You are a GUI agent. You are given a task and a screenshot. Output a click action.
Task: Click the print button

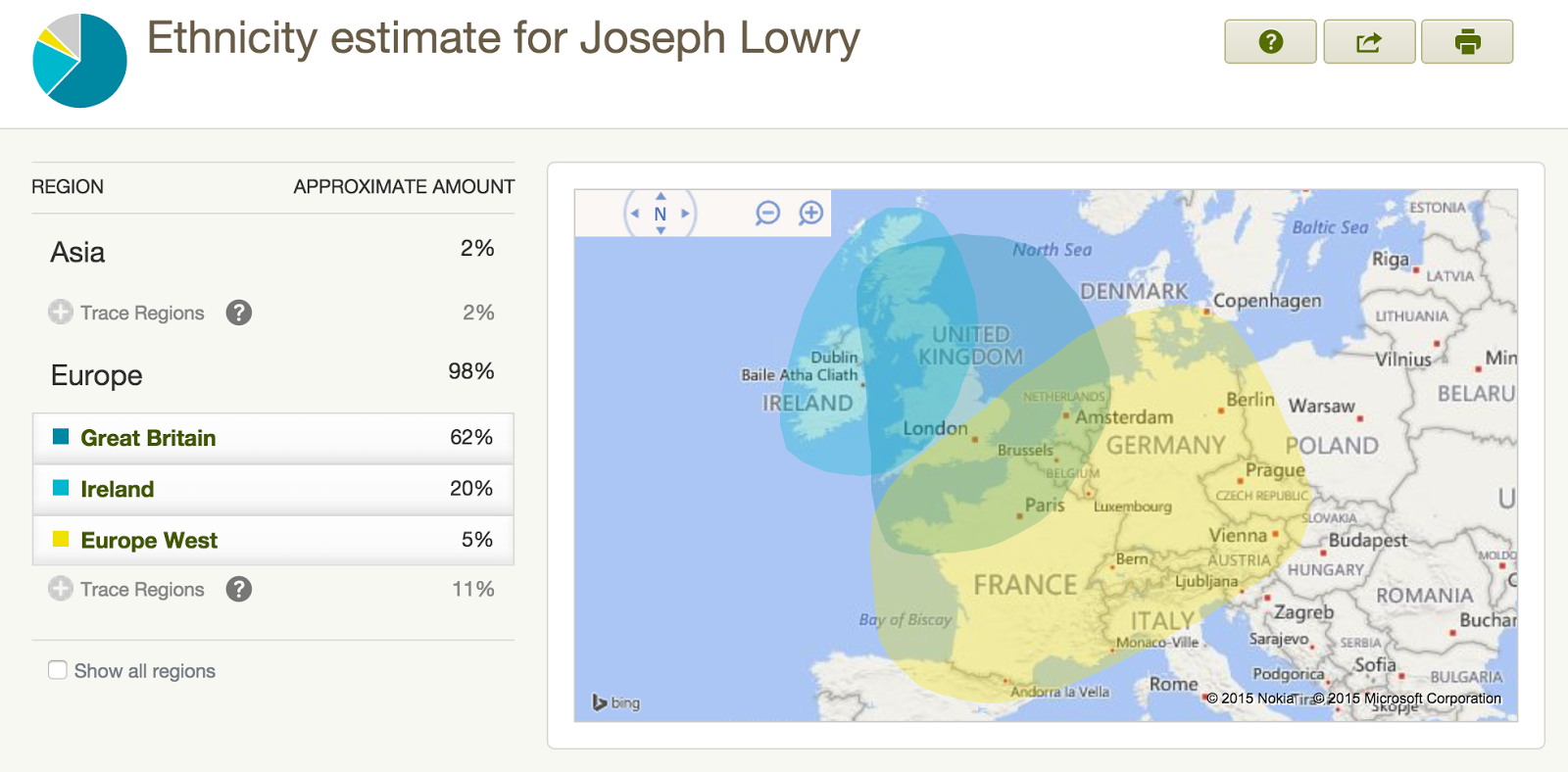(1467, 42)
